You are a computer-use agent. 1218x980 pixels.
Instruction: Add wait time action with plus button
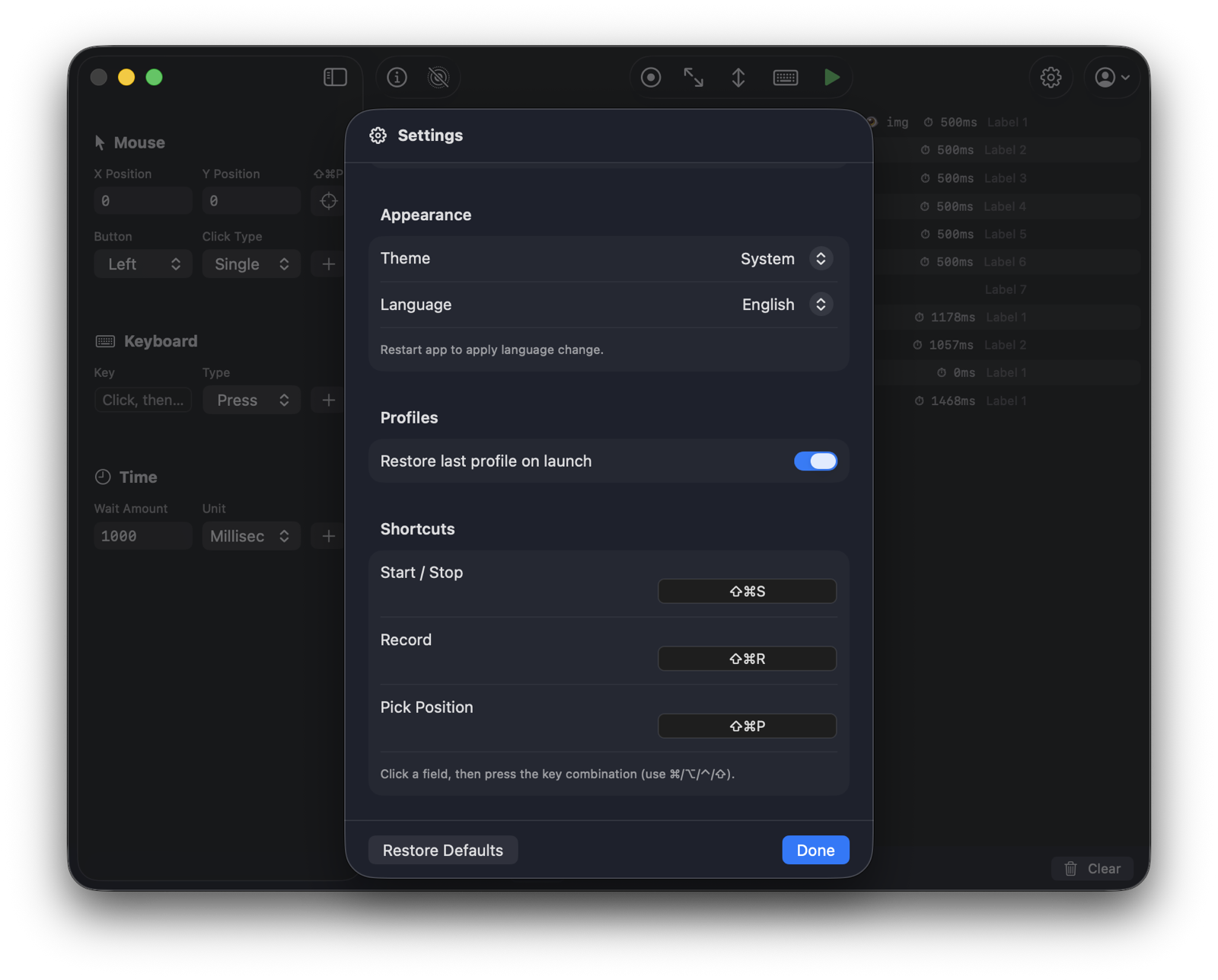(x=328, y=536)
